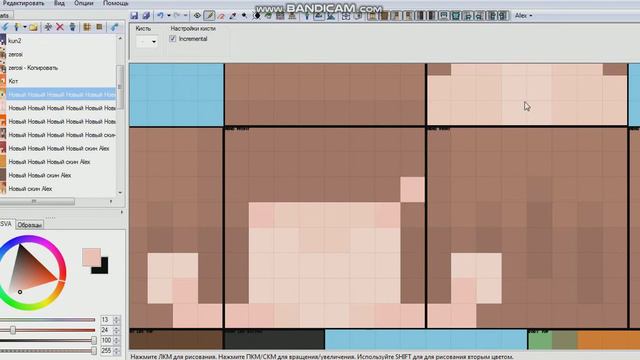Click the hue value field showing 13

106,320
